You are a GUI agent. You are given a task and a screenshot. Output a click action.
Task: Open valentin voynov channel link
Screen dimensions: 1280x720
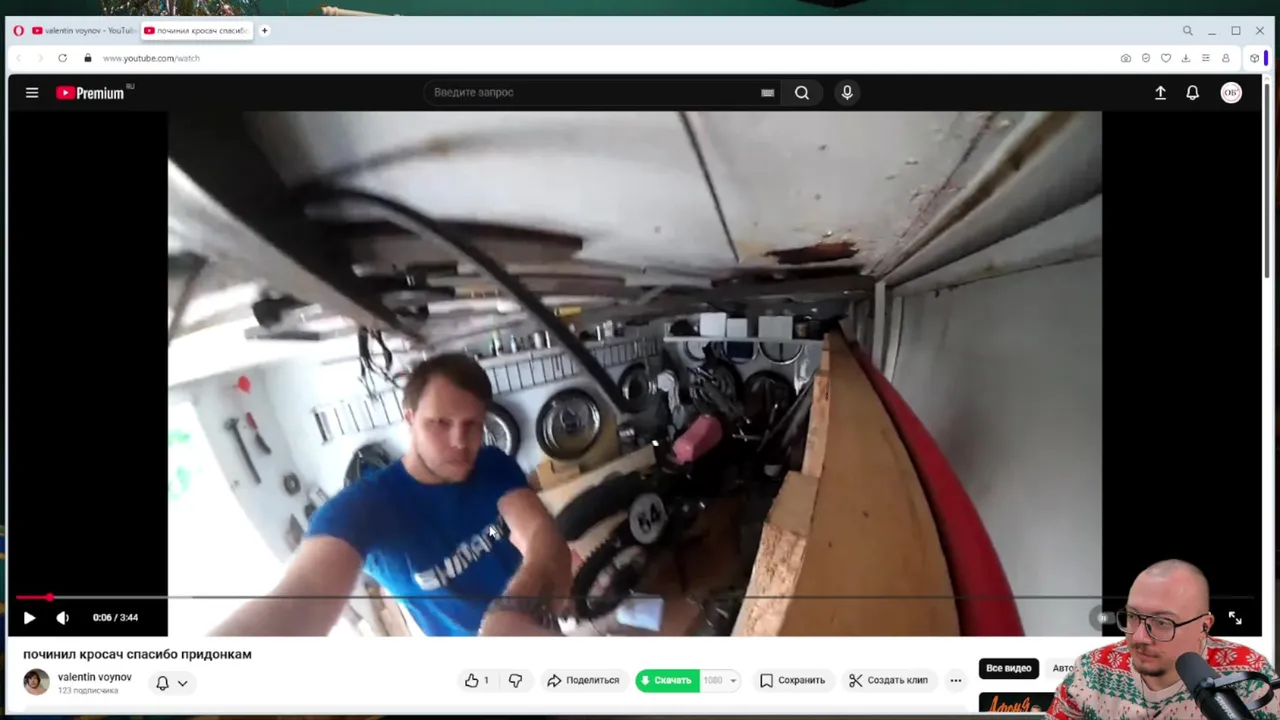click(x=94, y=677)
